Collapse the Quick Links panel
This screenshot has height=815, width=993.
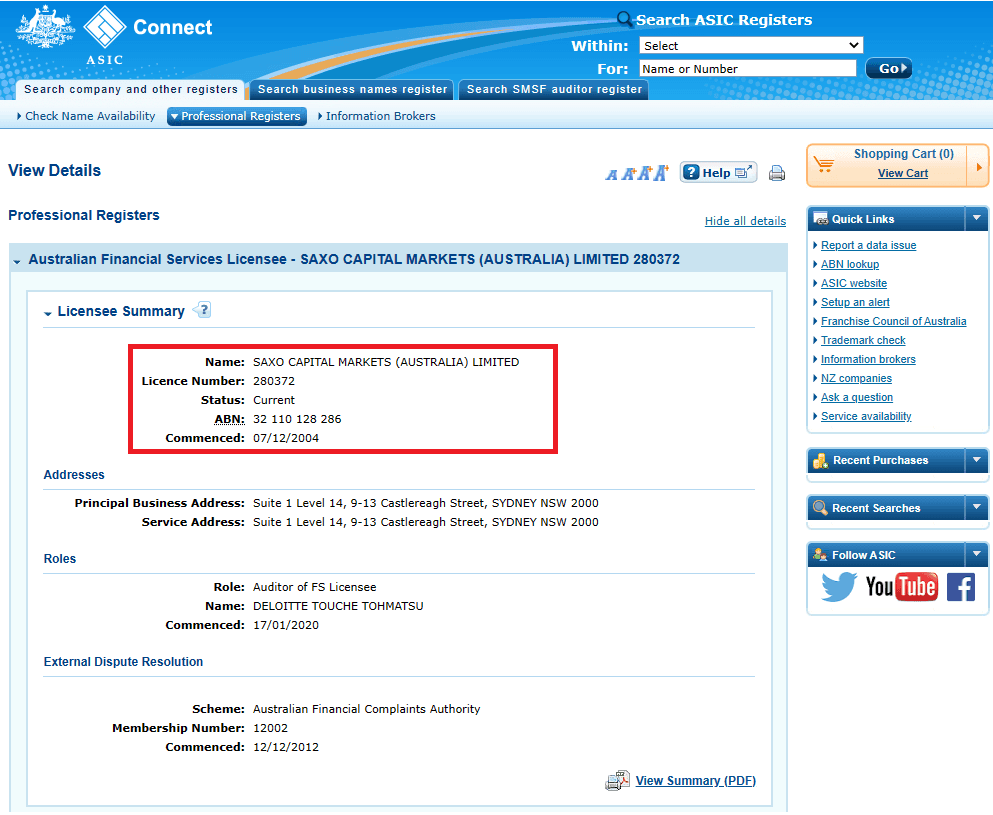point(976,218)
